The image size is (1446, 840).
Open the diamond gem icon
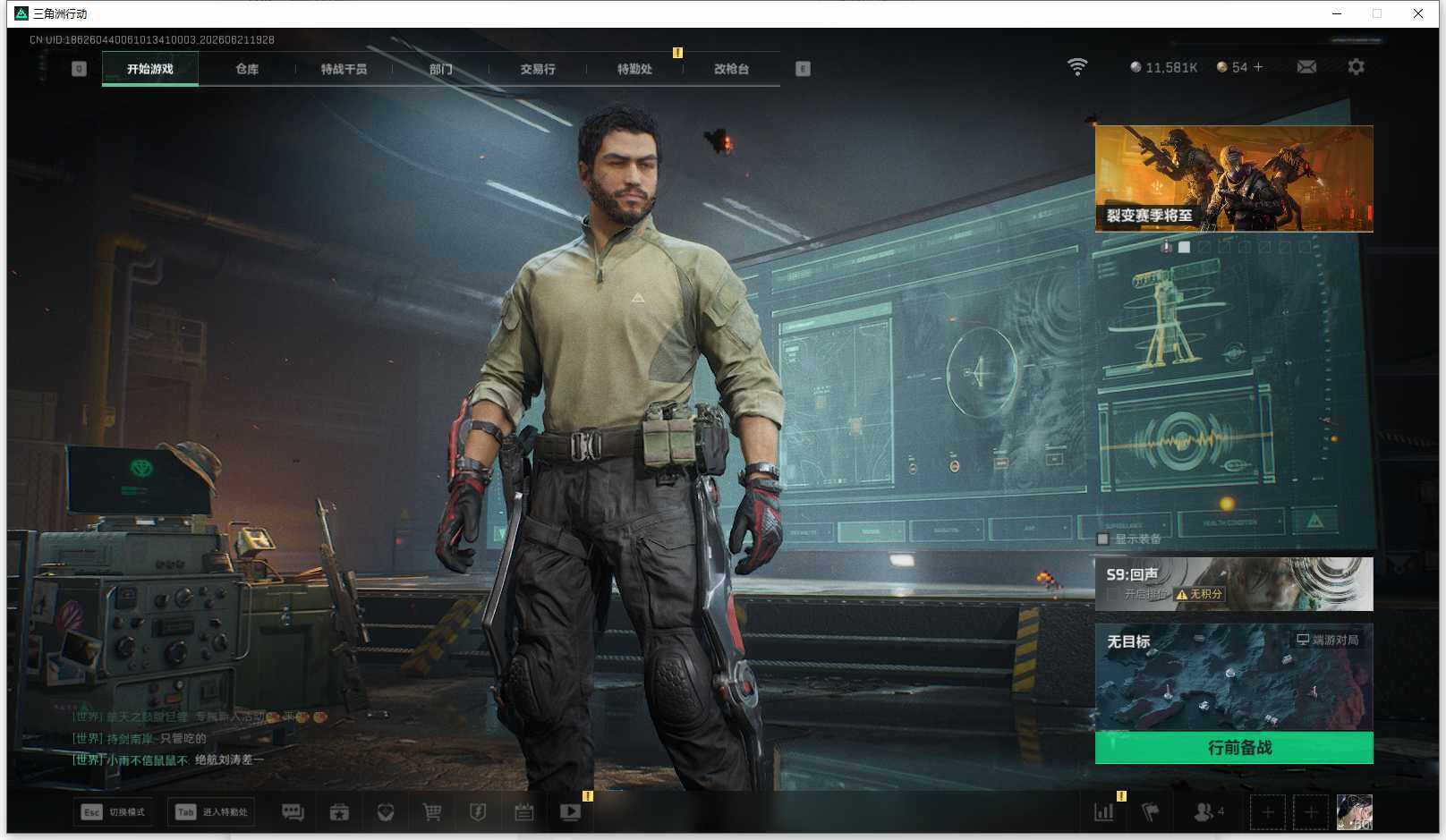tap(386, 812)
